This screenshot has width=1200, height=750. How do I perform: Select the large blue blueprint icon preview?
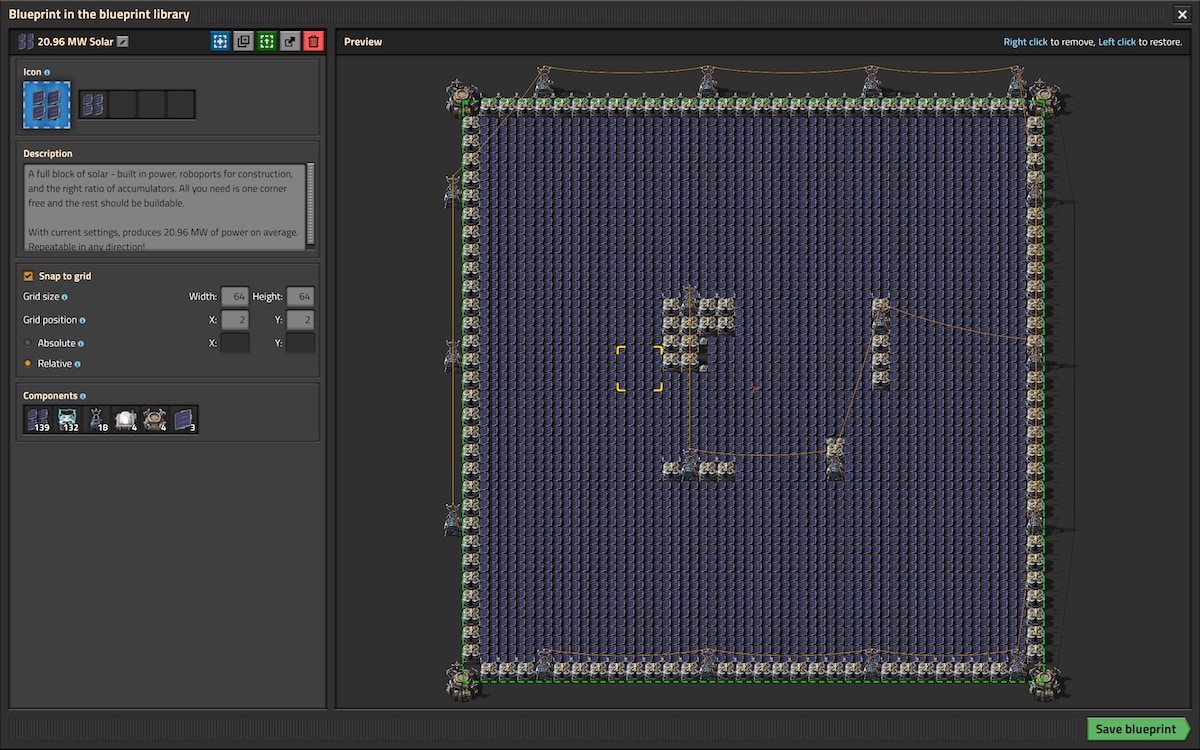47,105
